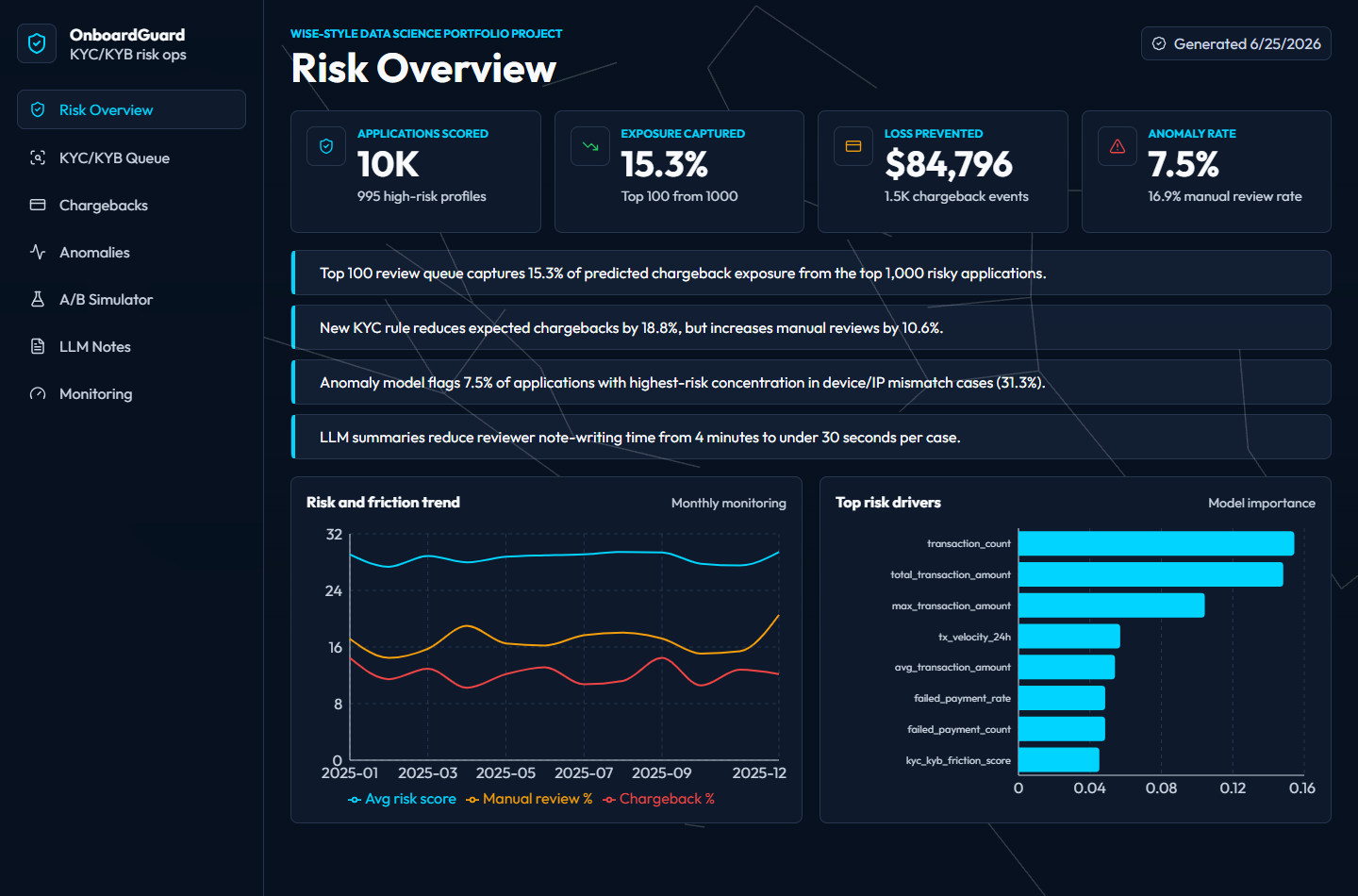Click the 'Monthly monitoring' label
This screenshot has height=896, width=1358.
point(729,504)
